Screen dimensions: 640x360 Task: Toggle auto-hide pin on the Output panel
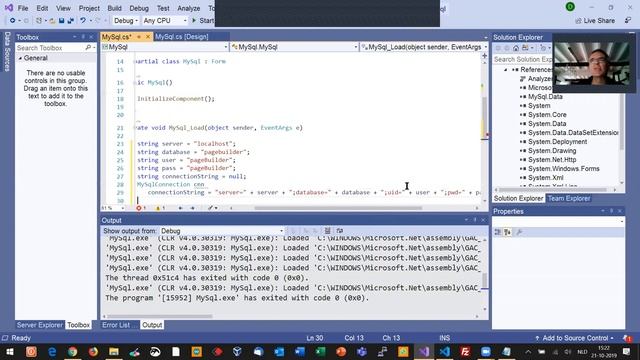tap(475, 220)
